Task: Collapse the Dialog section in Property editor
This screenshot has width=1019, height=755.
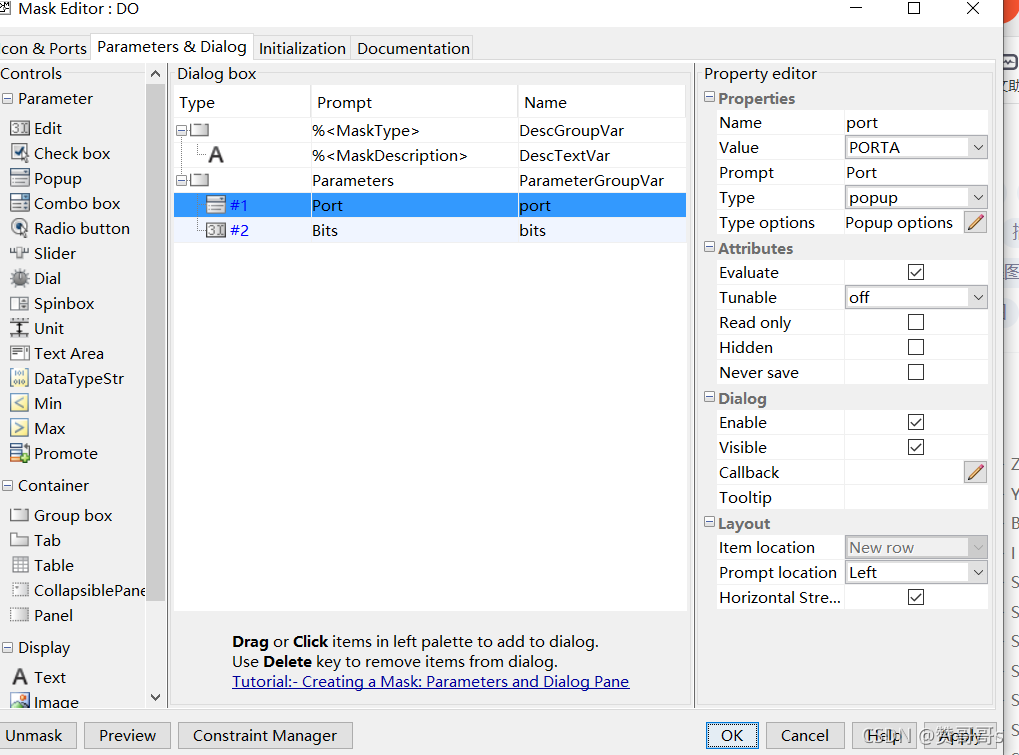Action: [x=710, y=398]
